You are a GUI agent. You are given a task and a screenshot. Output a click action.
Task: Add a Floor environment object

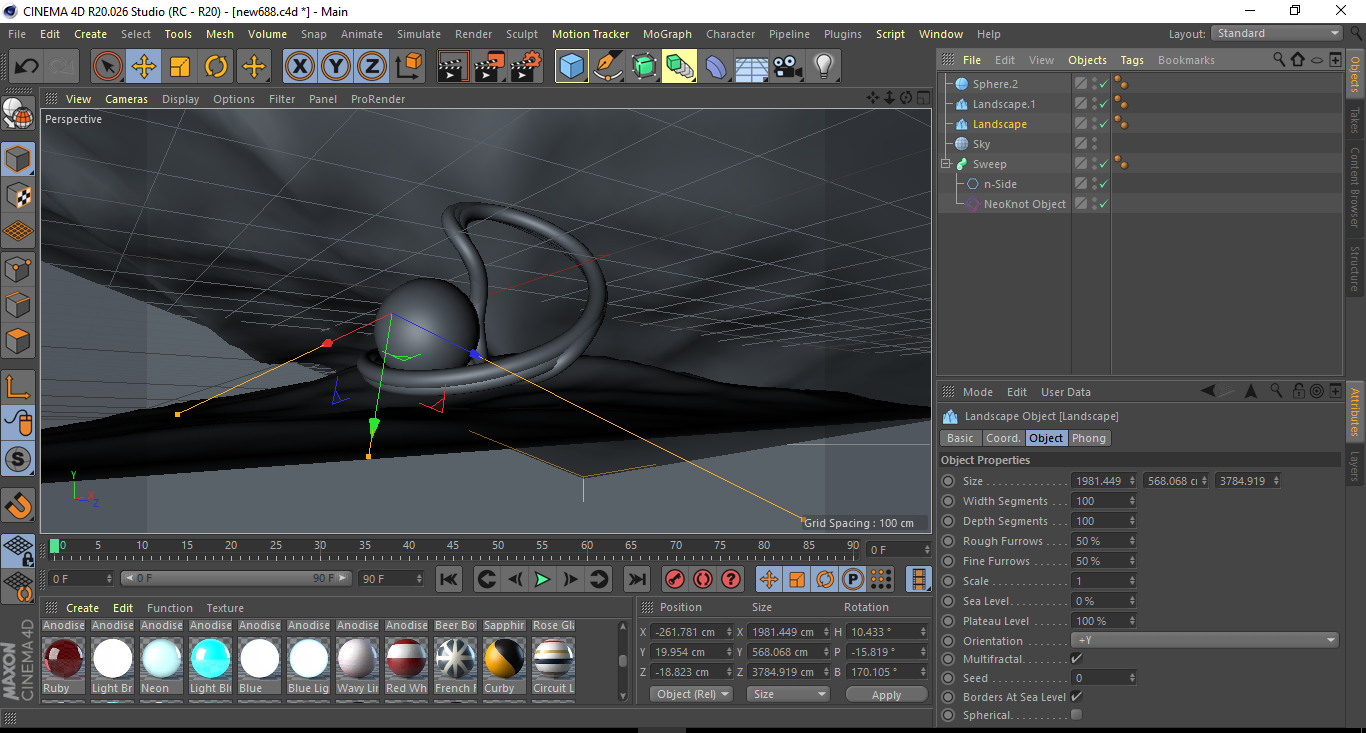[751, 67]
